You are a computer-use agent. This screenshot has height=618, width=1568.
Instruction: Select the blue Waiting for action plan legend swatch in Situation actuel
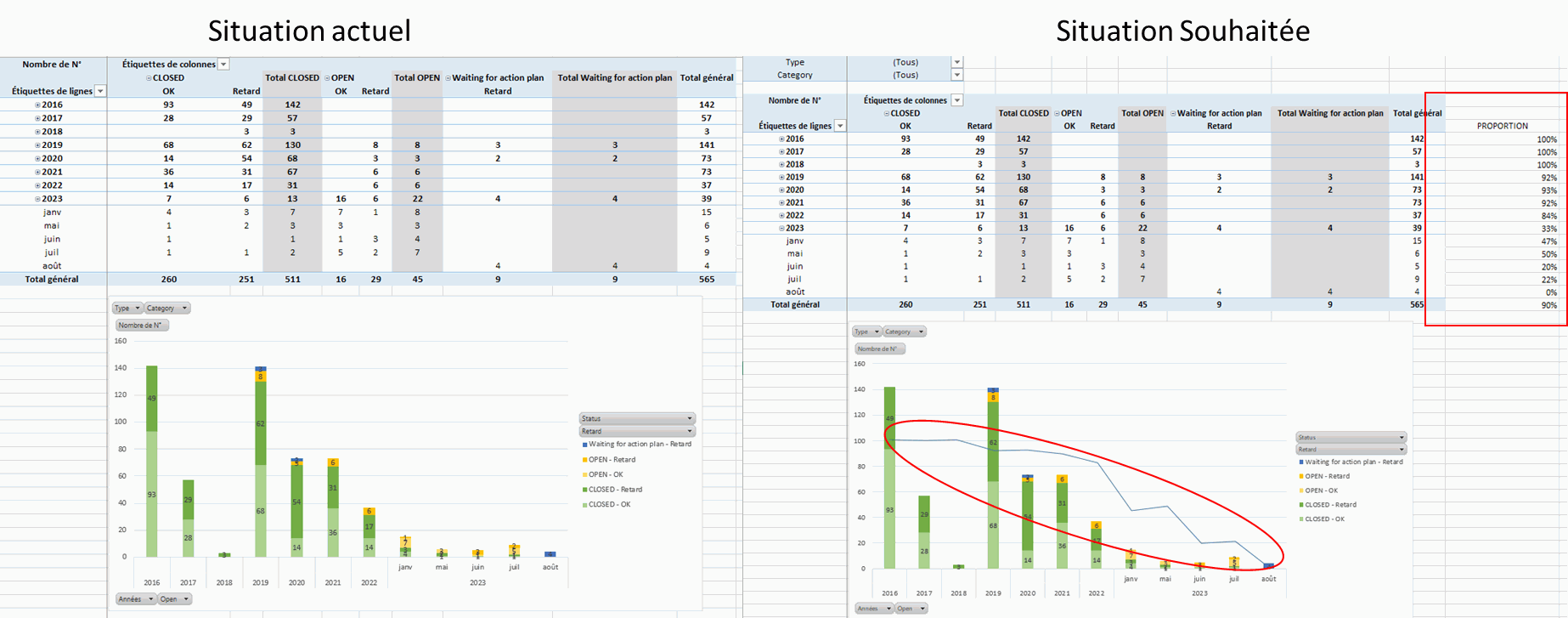tap(584, 445)
